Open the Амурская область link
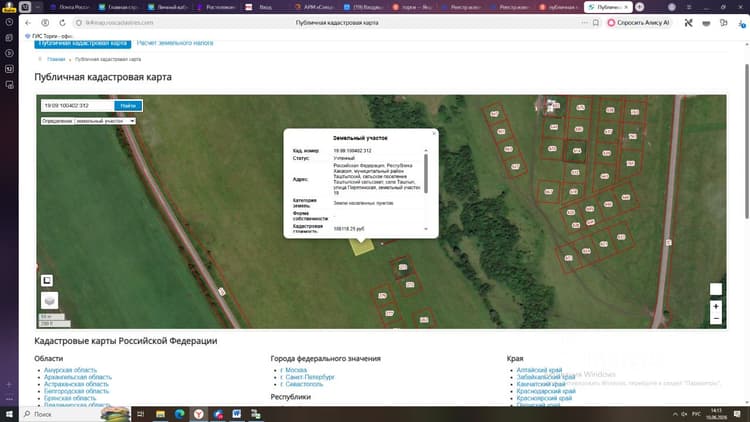The image size is (750, 422). tap(70, 370)
